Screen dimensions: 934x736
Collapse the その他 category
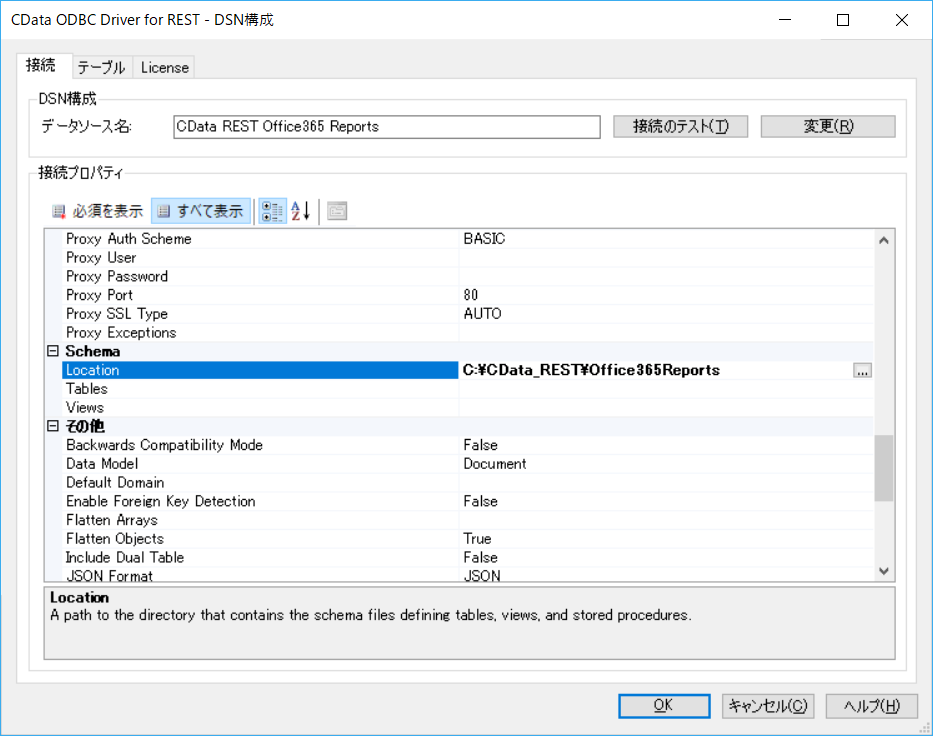tap(53, 426)
